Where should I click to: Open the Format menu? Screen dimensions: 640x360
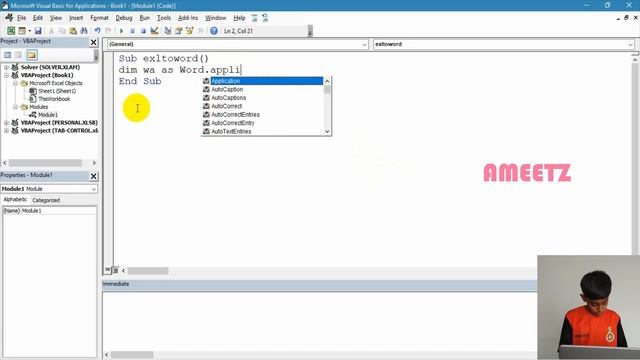pyautogui.click(x=99, y=18)
